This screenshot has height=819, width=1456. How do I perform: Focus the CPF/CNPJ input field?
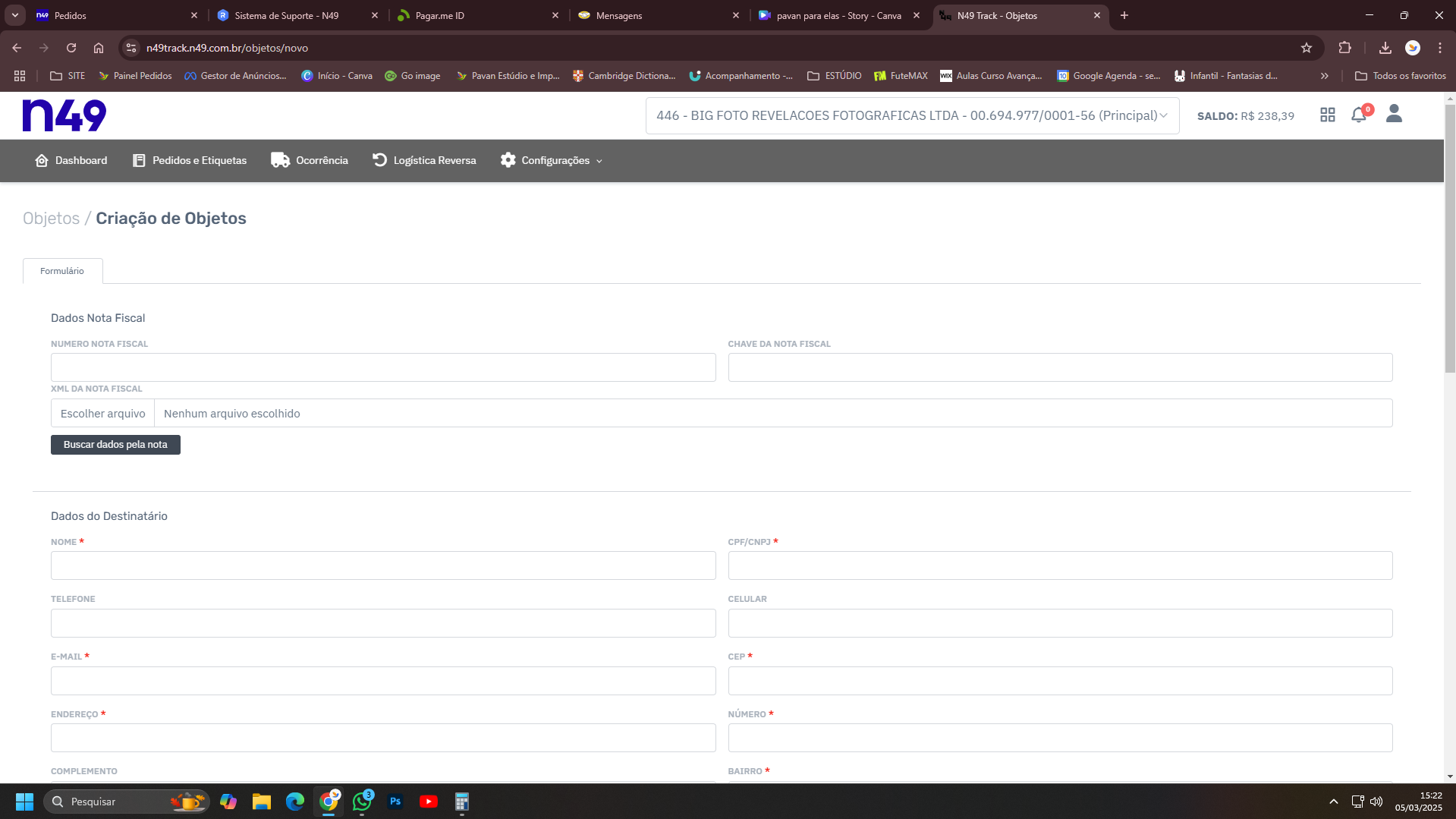tap(1059, 565)
